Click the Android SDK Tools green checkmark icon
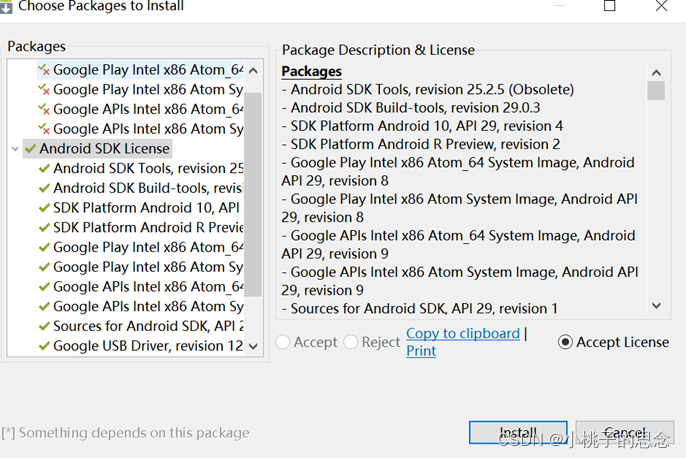This screenshot has height=458, width=686. [x=44, y=168]
